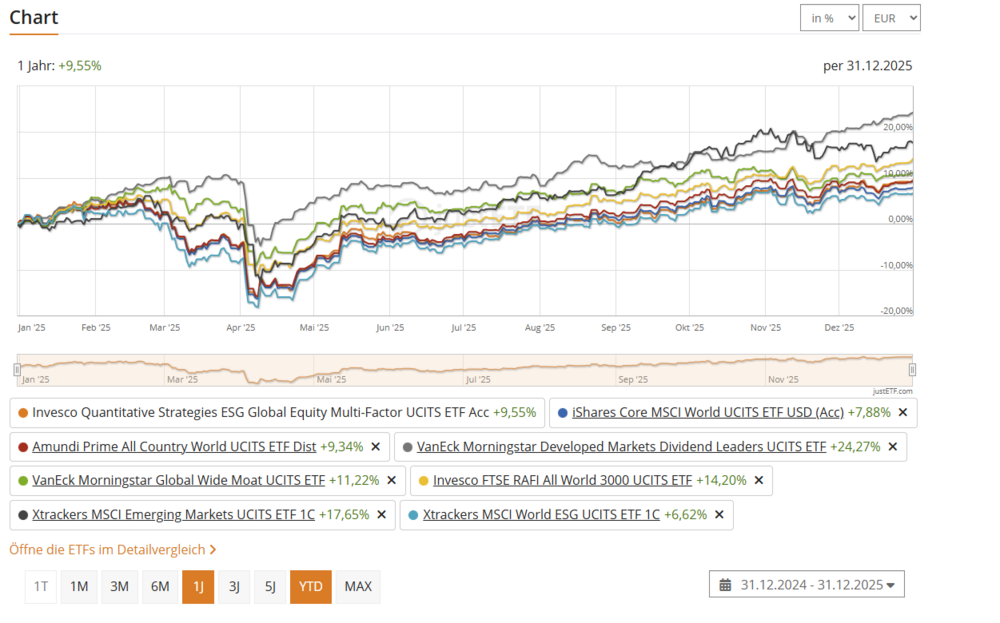Click the orange Invesco Quantitative Strategies legend dot

tap(23, 412)
